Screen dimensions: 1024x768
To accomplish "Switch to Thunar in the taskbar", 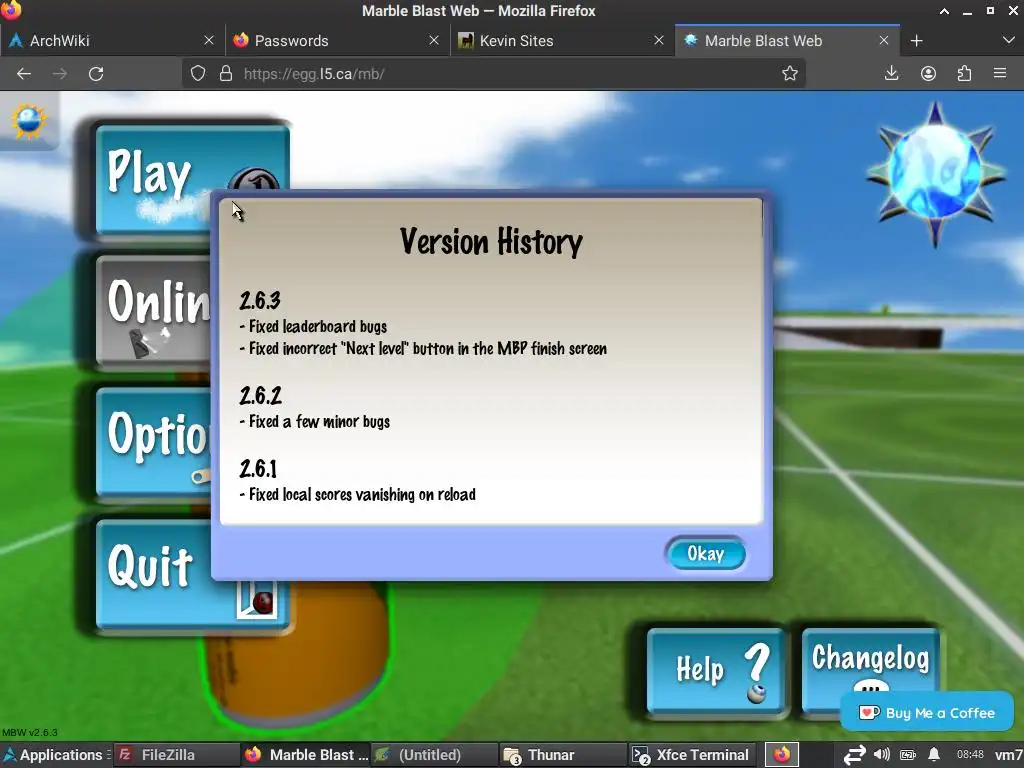I will tap(563, 755).
